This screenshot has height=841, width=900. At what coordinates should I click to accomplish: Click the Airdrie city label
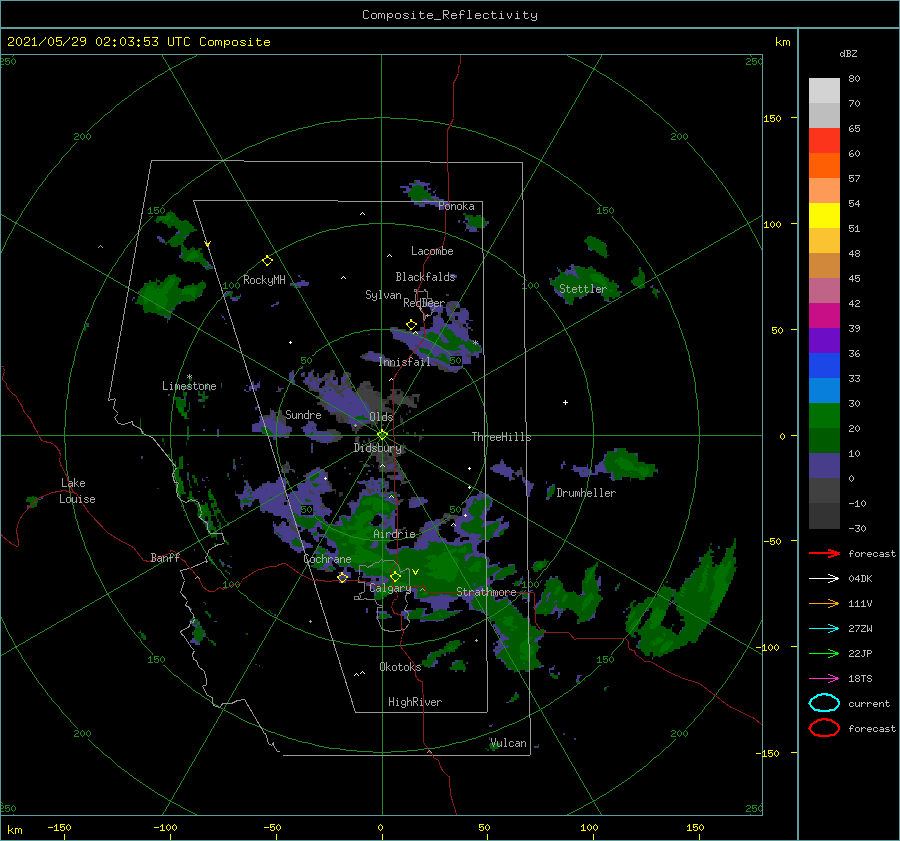[x=394, y=534]
